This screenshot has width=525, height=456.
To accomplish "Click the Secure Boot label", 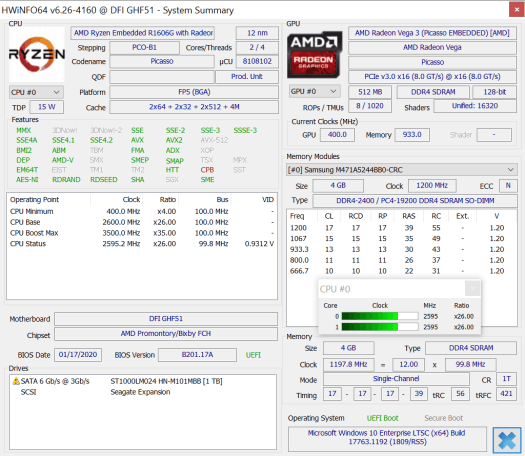I will pos(444,418).
